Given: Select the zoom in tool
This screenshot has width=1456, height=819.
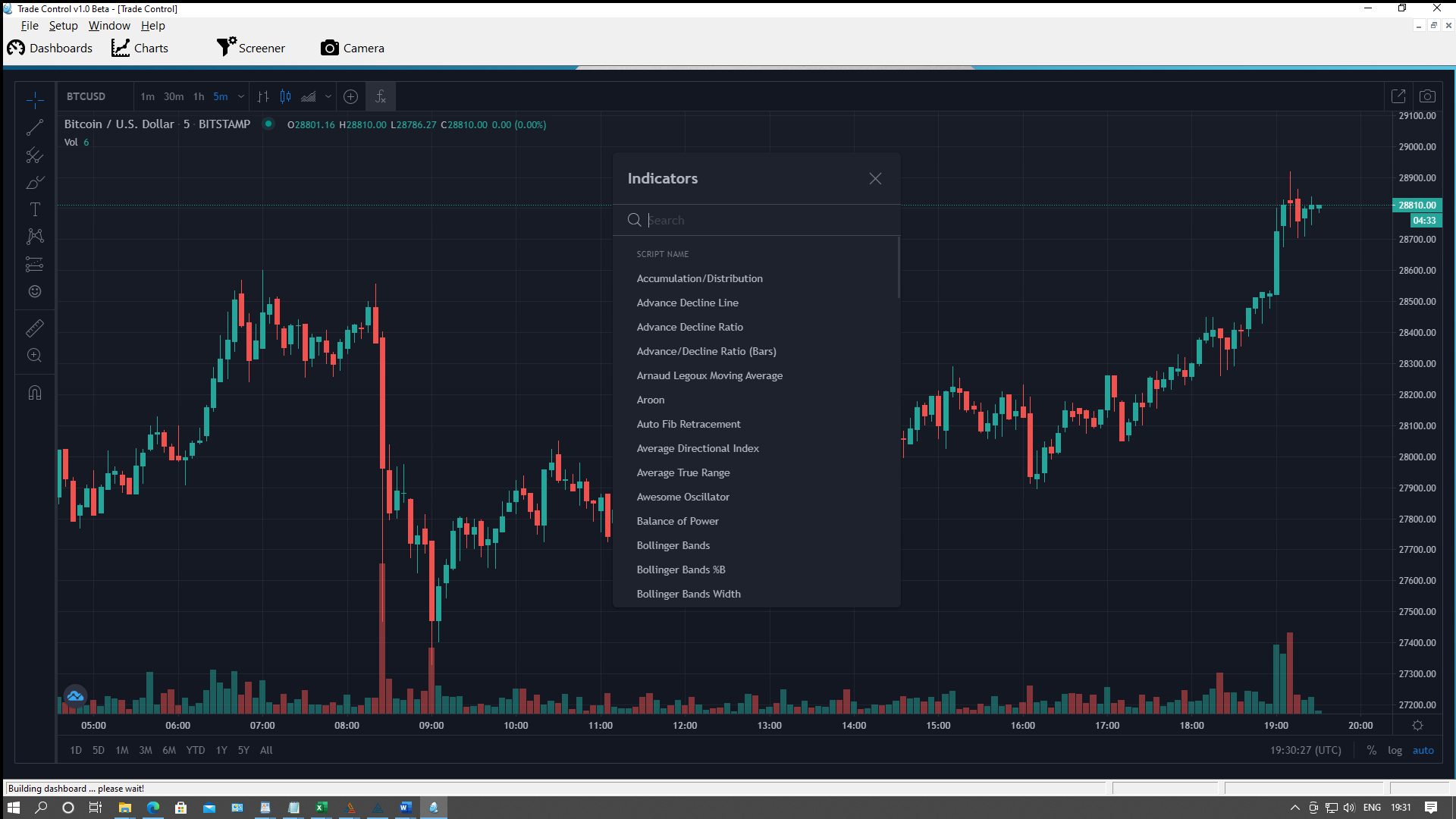Looking at the screenshot, I should click(x=35, y=355).
